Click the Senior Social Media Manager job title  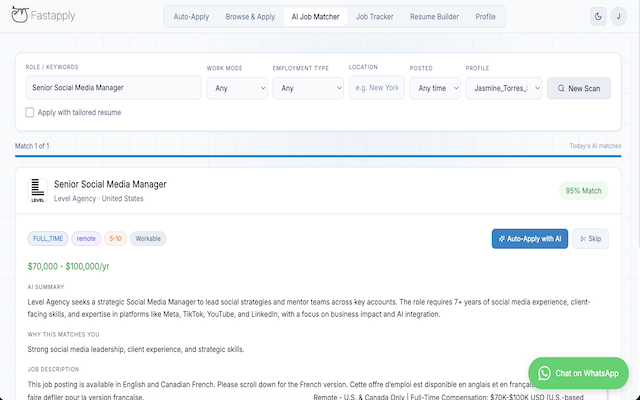tap(110, 184)
